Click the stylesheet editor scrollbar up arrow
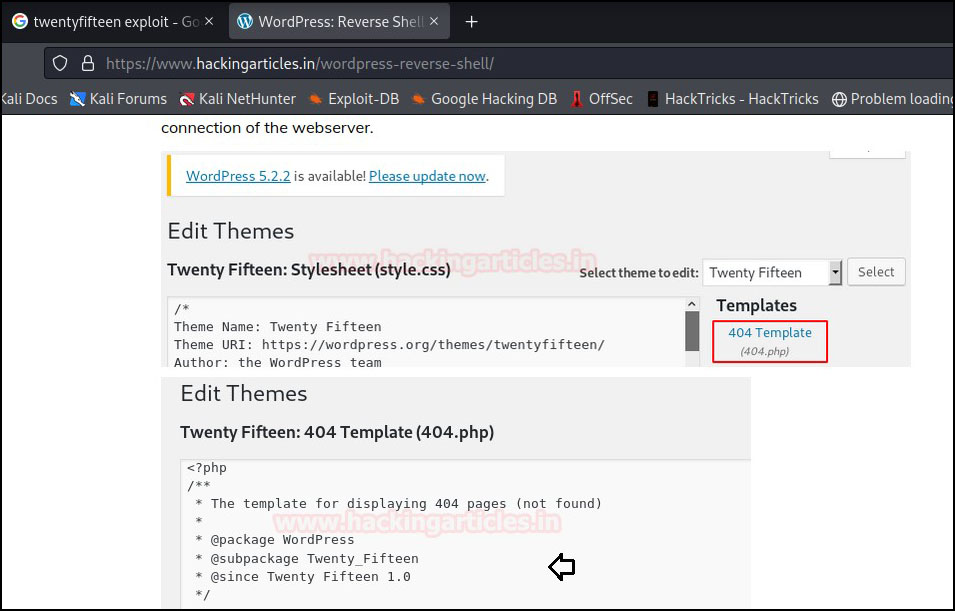955x611 pixels. [x=692, y=304]
